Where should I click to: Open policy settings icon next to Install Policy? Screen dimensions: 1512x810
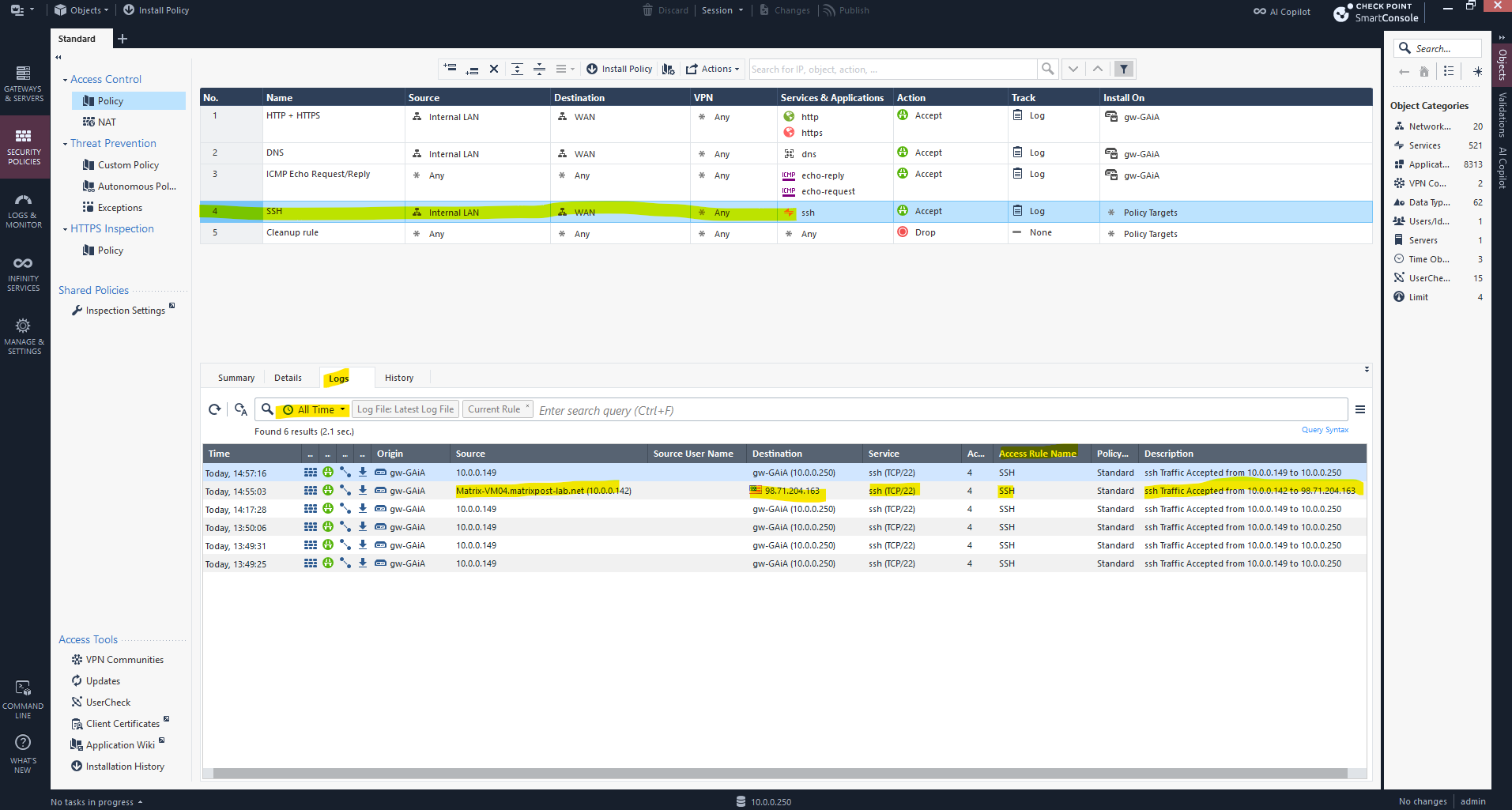pyautogui.click(x=669, y=69)
